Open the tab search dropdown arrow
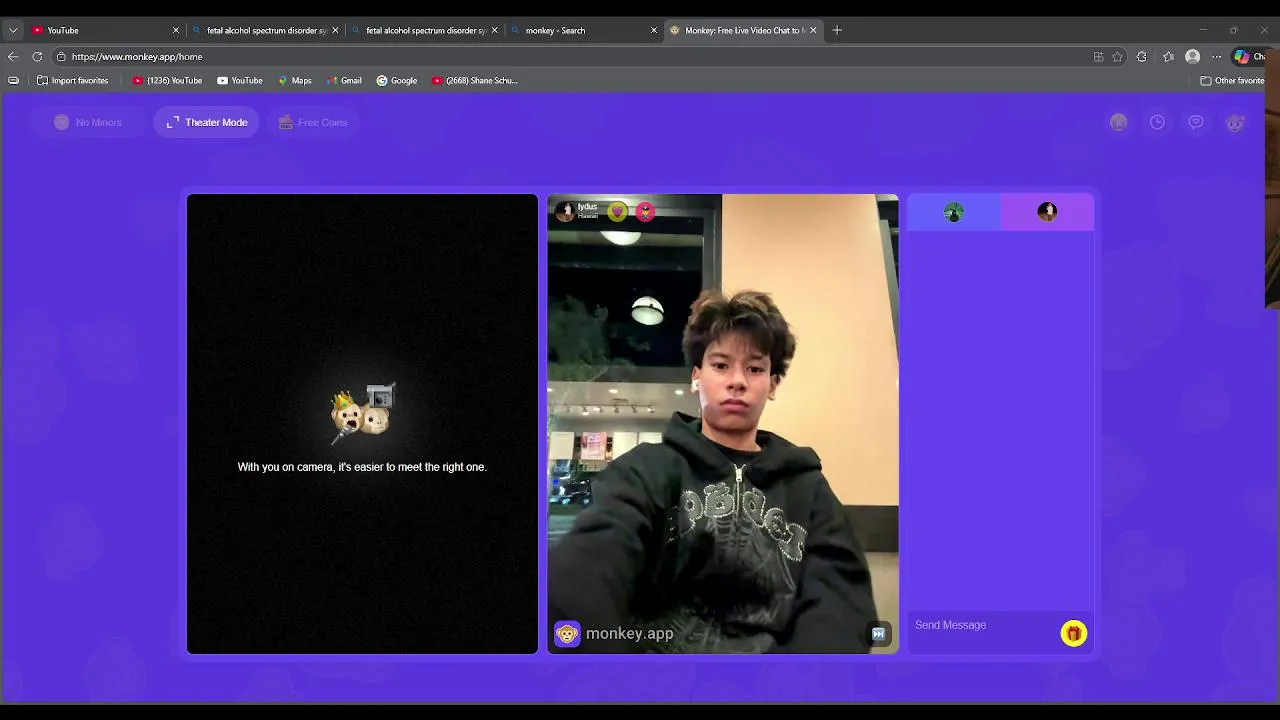Image resolution: width=1280 pixels, height=720 pixels. (x=13, y=30)
